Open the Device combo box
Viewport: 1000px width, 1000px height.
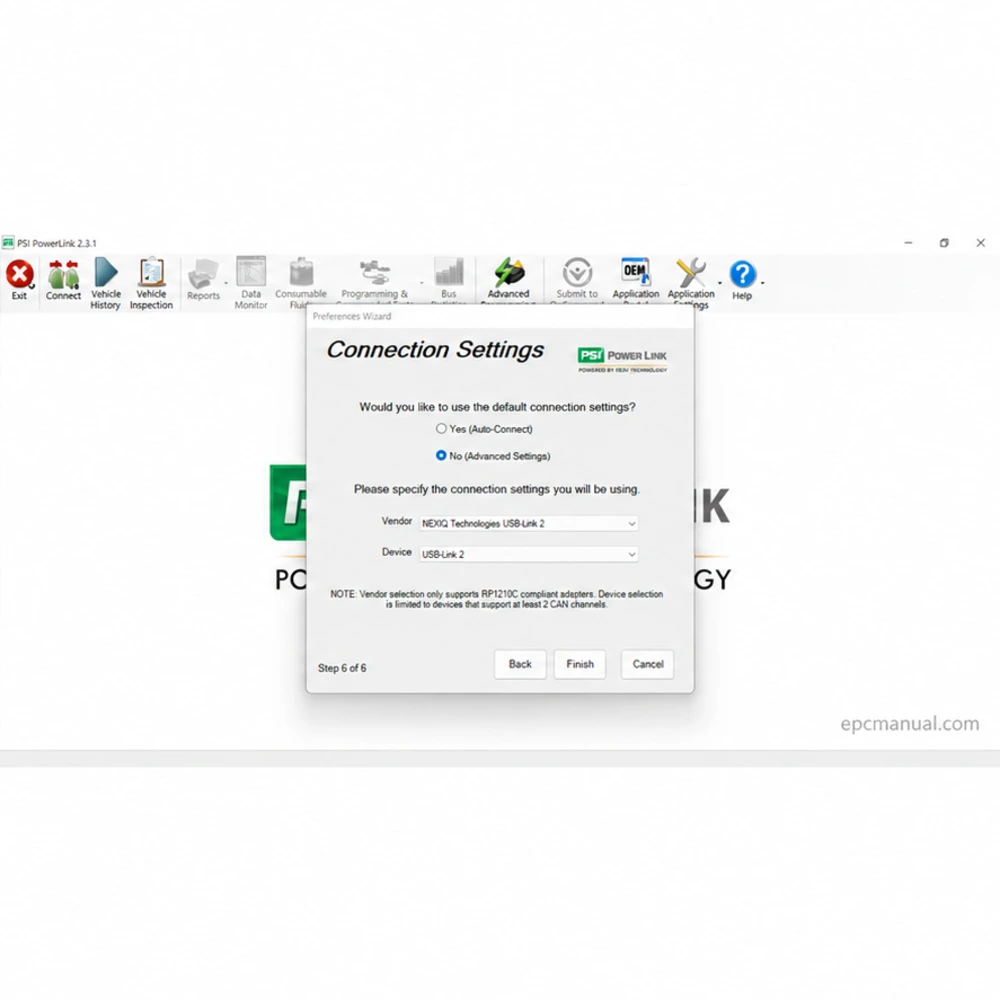[528, 554]
